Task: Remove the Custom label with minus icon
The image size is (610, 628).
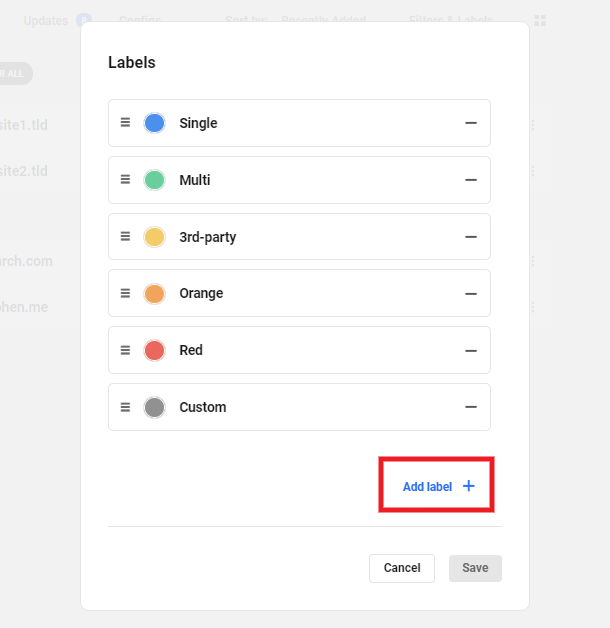Action: click(470, 407)
